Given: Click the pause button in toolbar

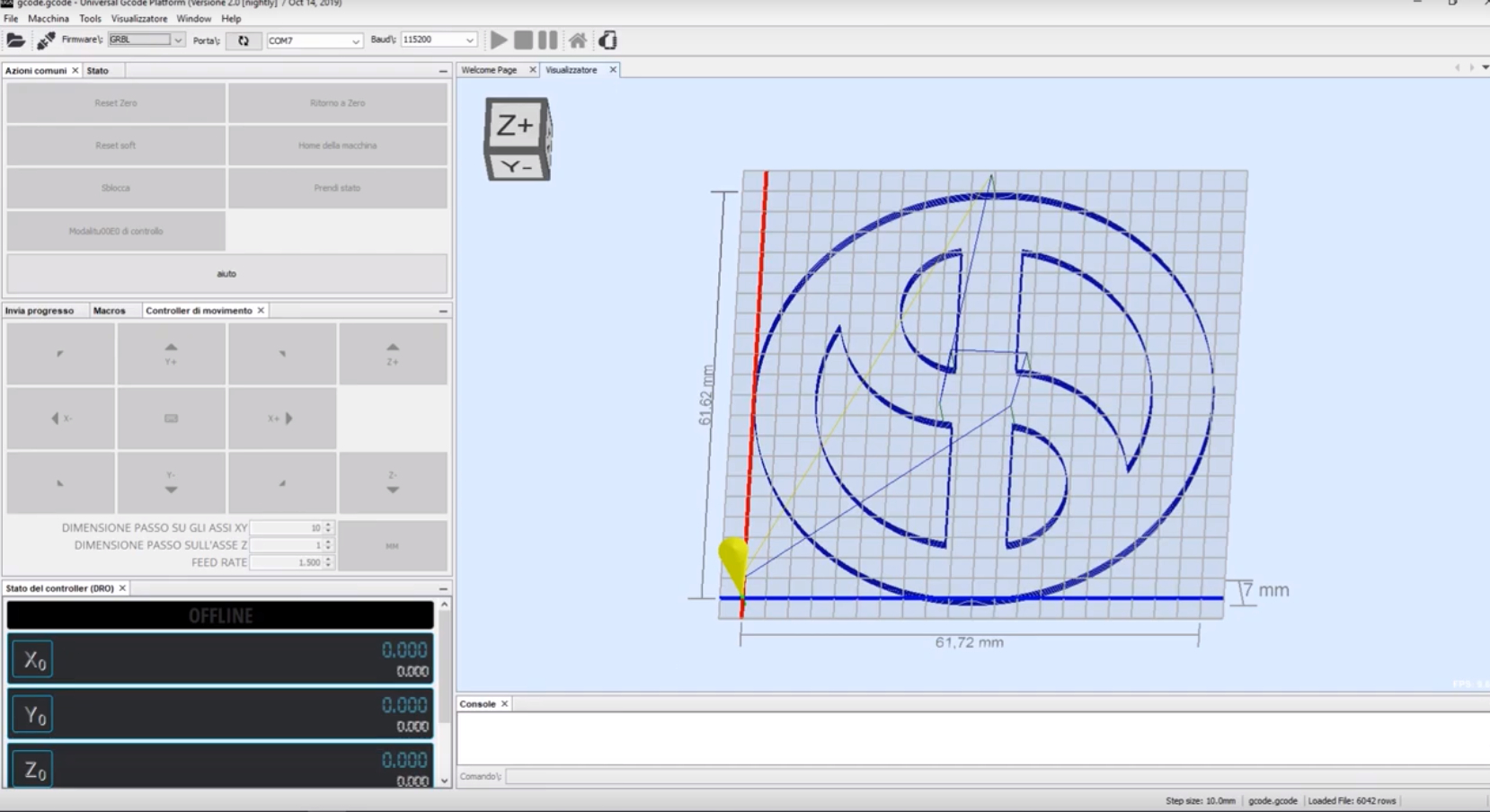Looking at the screenshot, I should [x=547, y=40].
